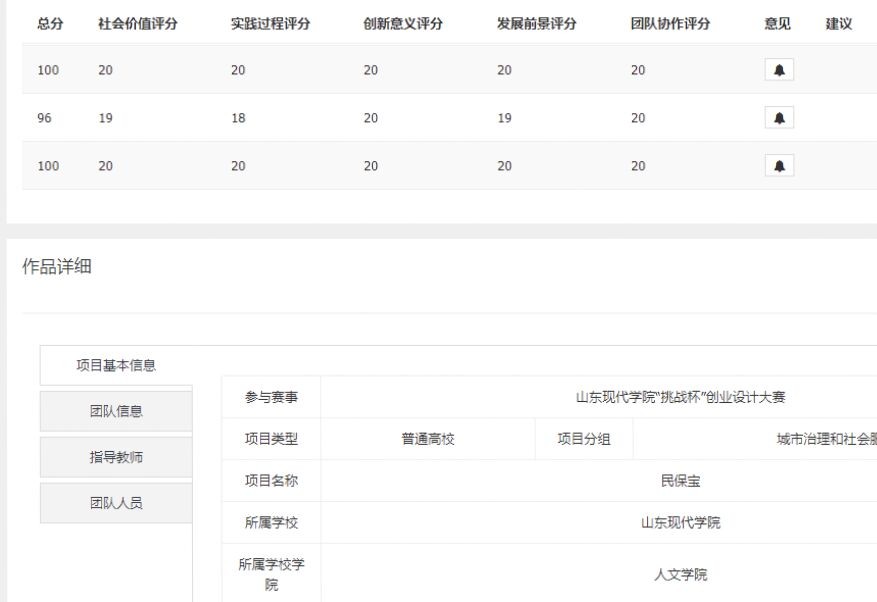Click the 意见 column header
The image size is (877, 602).
[777, 23]
